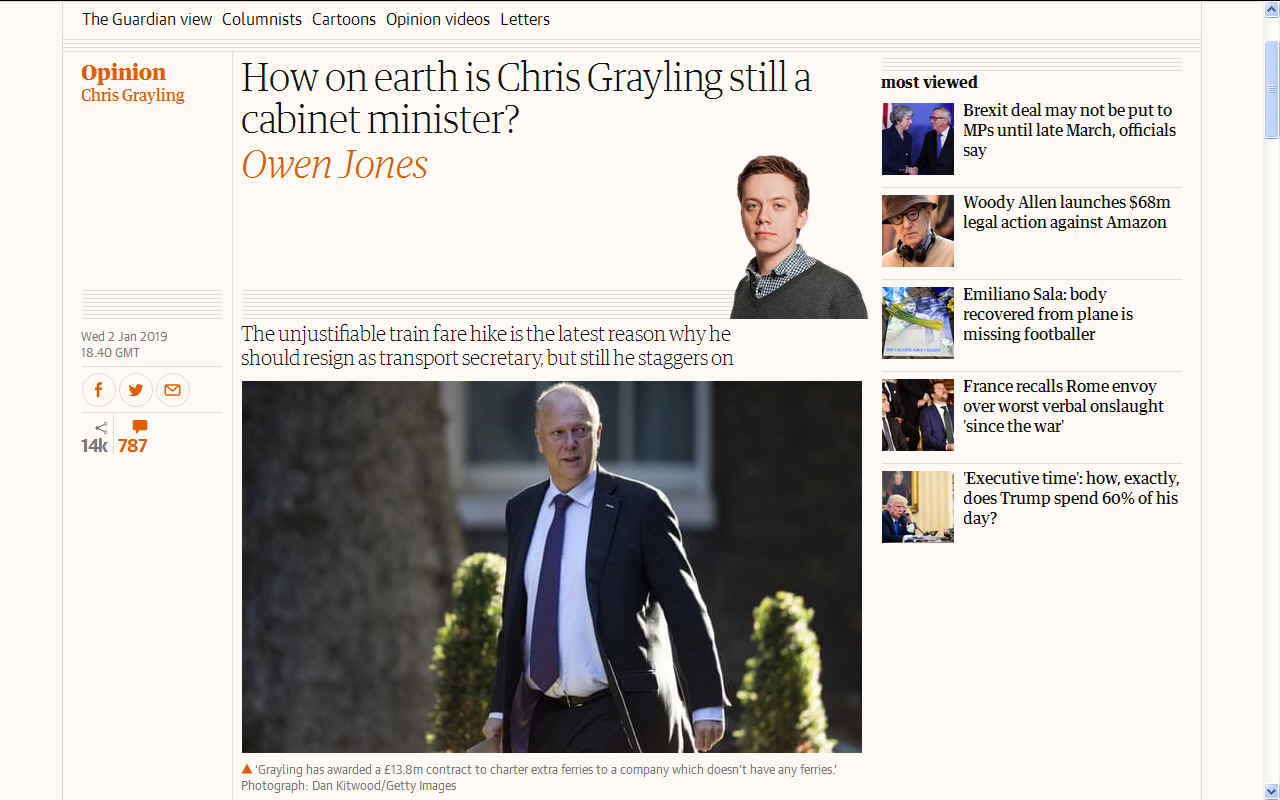Share article on Facebook icon

(x=98, y=390)
